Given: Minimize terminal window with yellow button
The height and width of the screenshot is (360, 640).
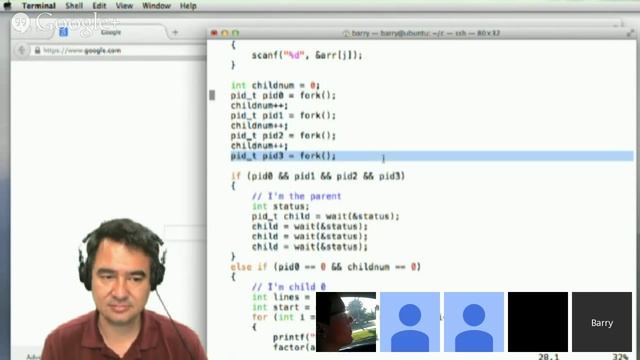Looking at the screenshot, I should pyautogui.click(x=225, y=33).
